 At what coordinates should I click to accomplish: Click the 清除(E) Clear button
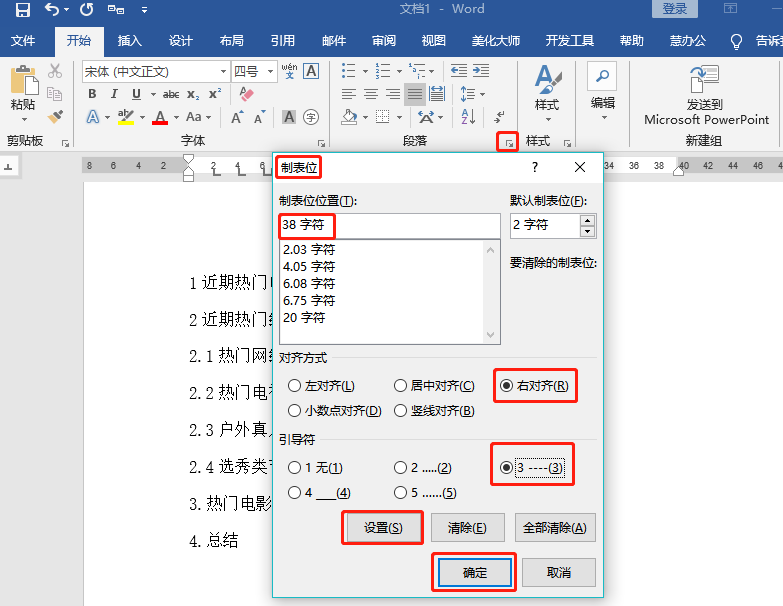pos(467,528)
